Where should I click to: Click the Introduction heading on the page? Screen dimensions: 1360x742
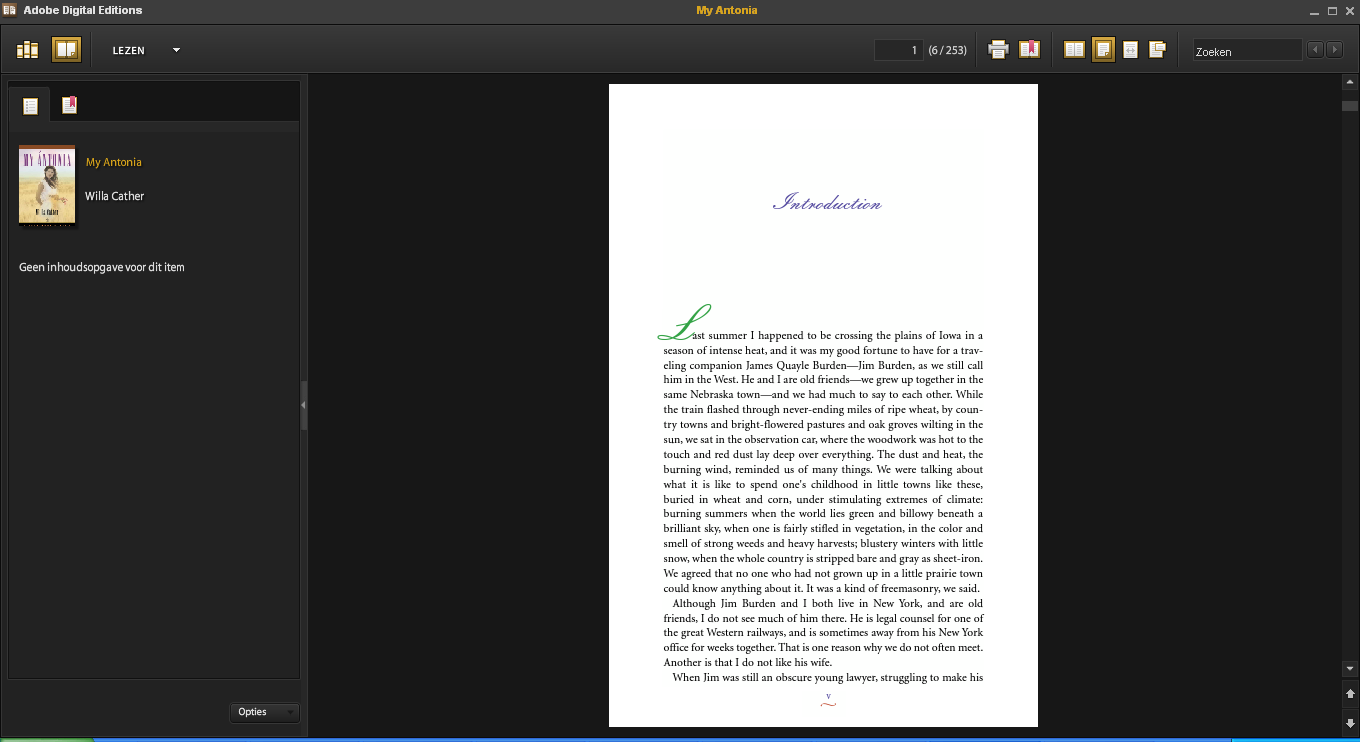827,203
